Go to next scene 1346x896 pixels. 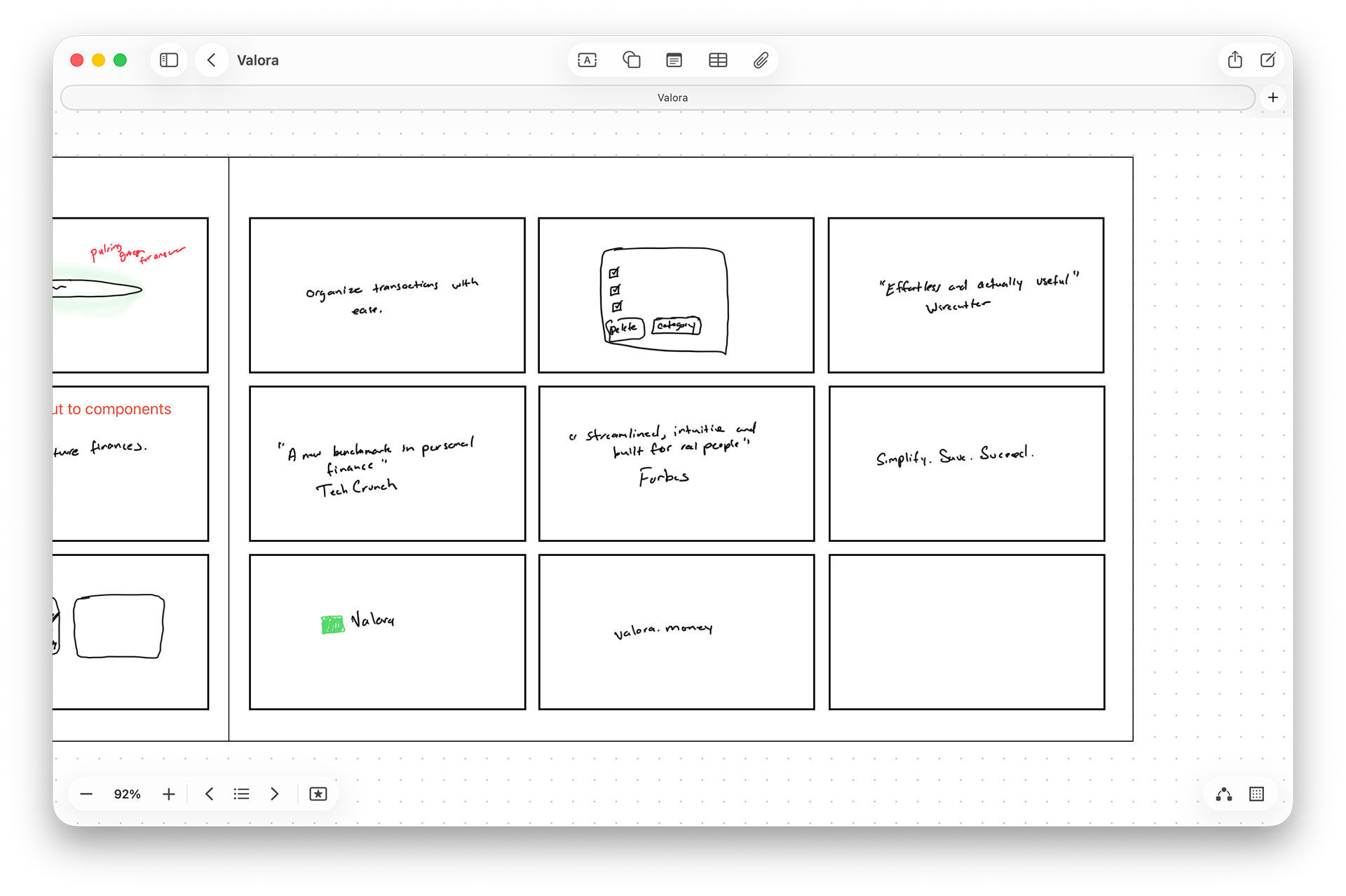(274, 794)
